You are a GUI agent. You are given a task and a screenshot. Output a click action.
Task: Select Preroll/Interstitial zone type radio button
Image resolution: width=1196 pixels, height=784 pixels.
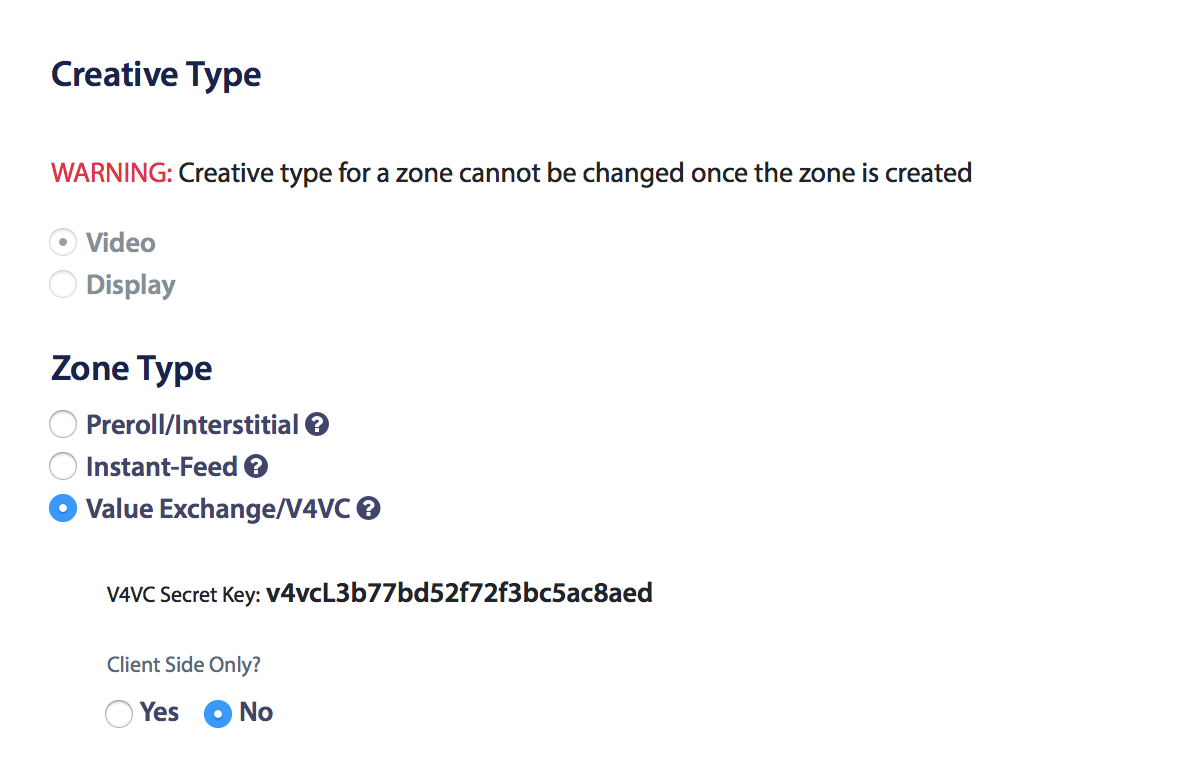pyautogui.click(x=63, y=424)
